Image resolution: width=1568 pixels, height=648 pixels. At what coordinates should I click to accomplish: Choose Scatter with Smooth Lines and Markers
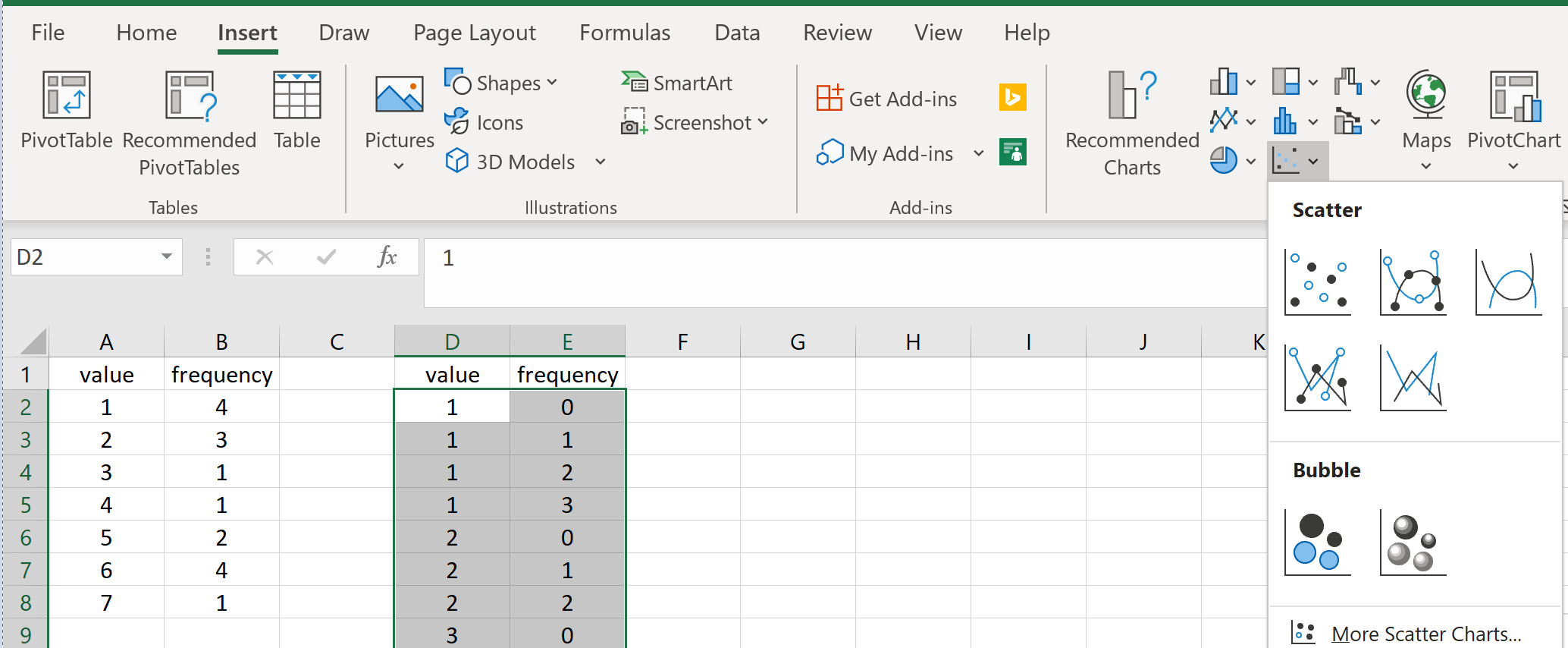pyautogui.click(x=1413, y=282)
